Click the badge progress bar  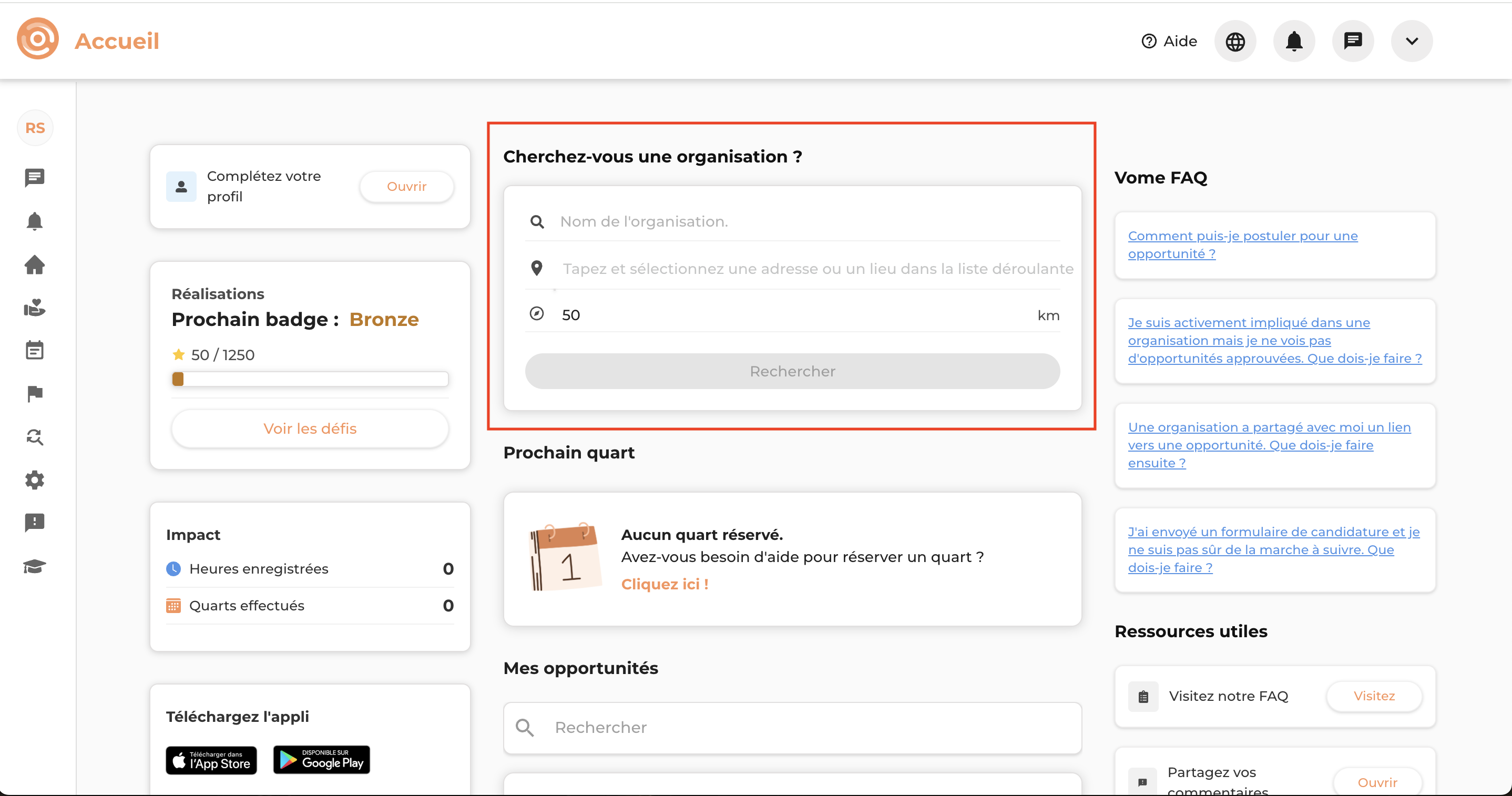click(310, 379)
